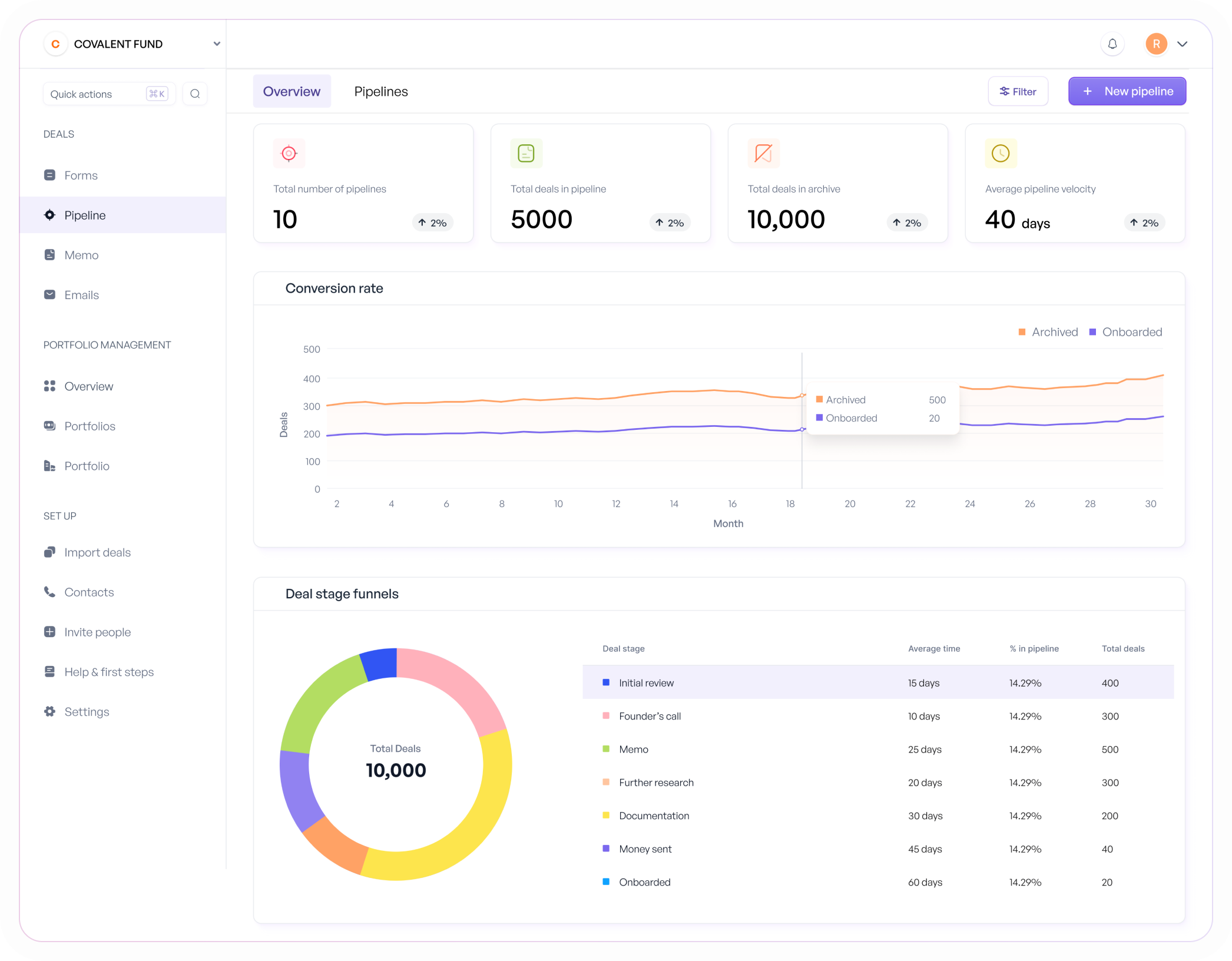
Task: Open Emails in the sidebar
Action: (122, 294)
